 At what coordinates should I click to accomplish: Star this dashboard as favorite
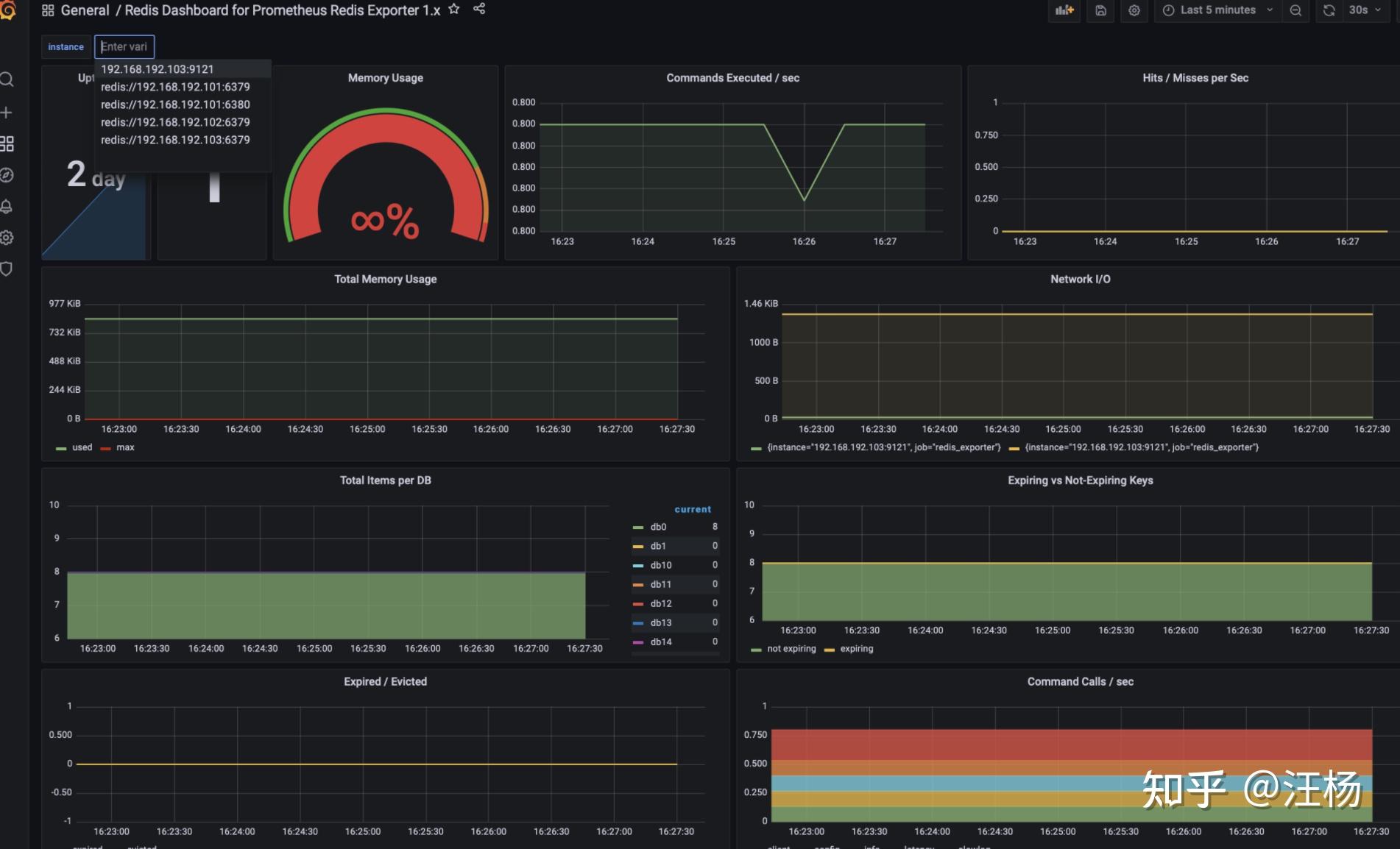454,10
